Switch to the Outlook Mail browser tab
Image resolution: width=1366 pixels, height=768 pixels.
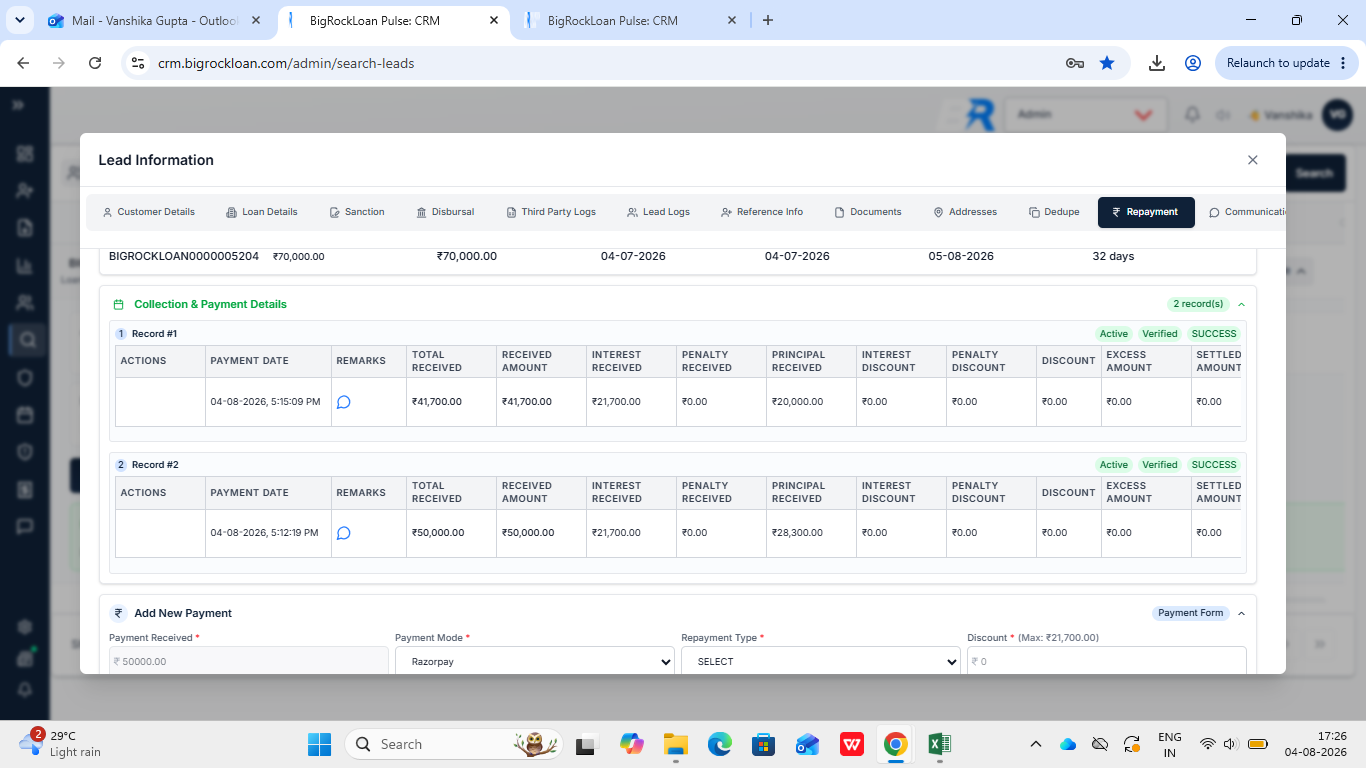pos(155,20)
